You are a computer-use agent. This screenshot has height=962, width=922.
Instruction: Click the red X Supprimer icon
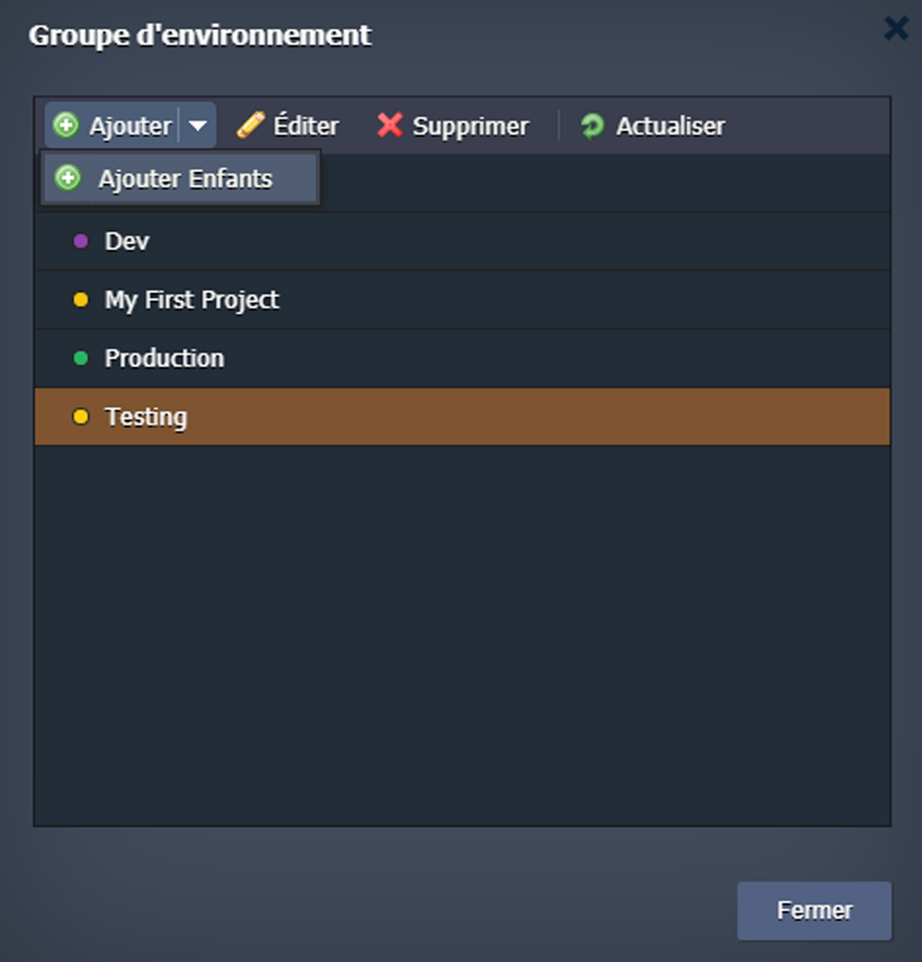[x=389, y=126]
